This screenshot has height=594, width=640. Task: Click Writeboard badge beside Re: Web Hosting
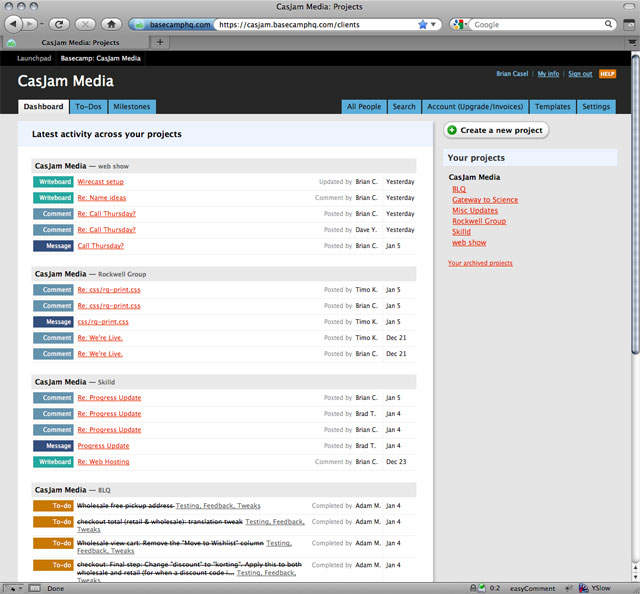(53, 462)
